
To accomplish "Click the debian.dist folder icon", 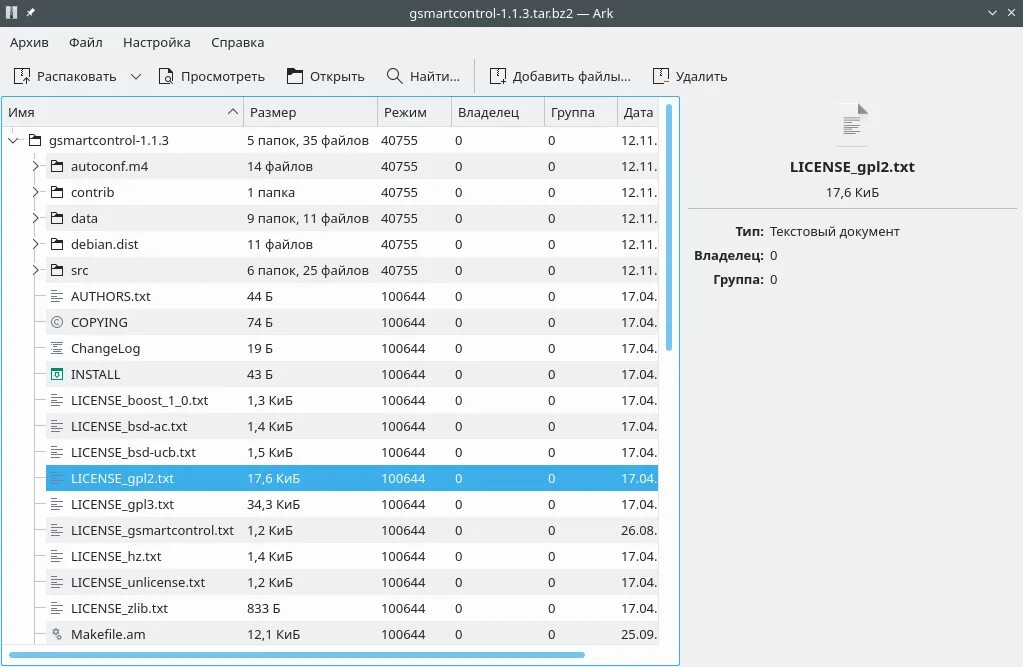I will 57,244.
